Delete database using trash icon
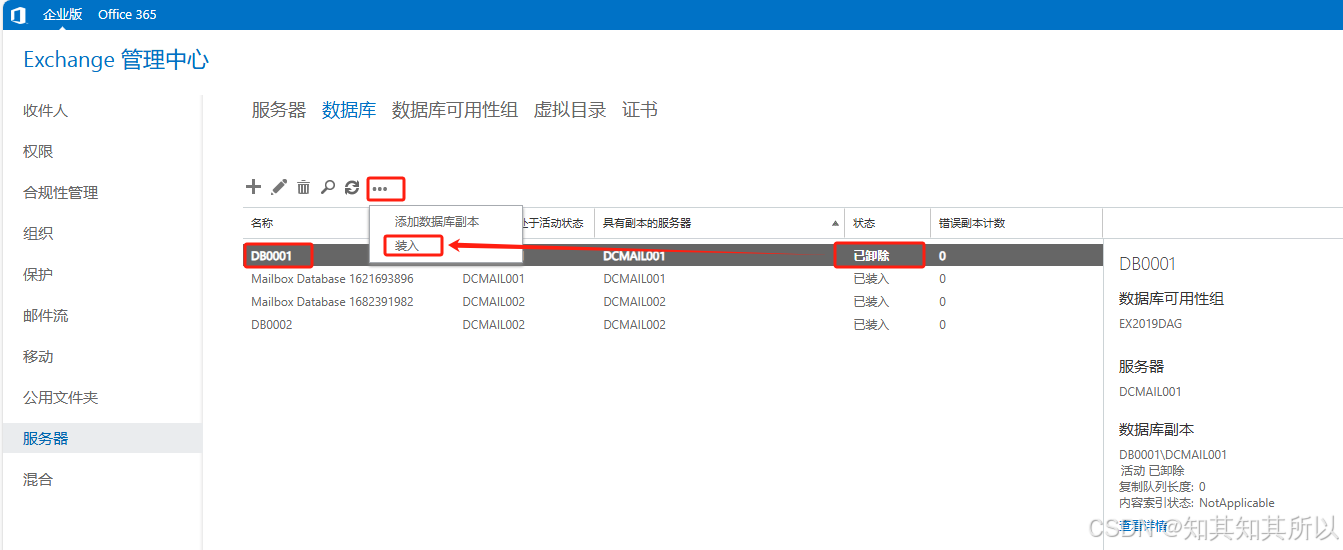The width and height of the screenshot is (1343, 550). coord(303,187)
